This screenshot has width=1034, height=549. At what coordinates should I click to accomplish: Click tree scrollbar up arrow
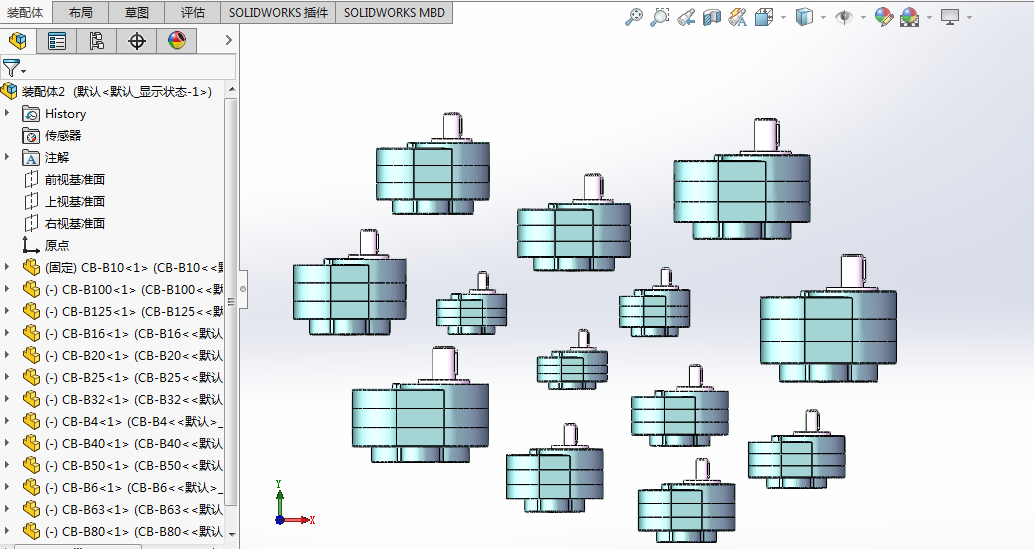pos(231,90)
